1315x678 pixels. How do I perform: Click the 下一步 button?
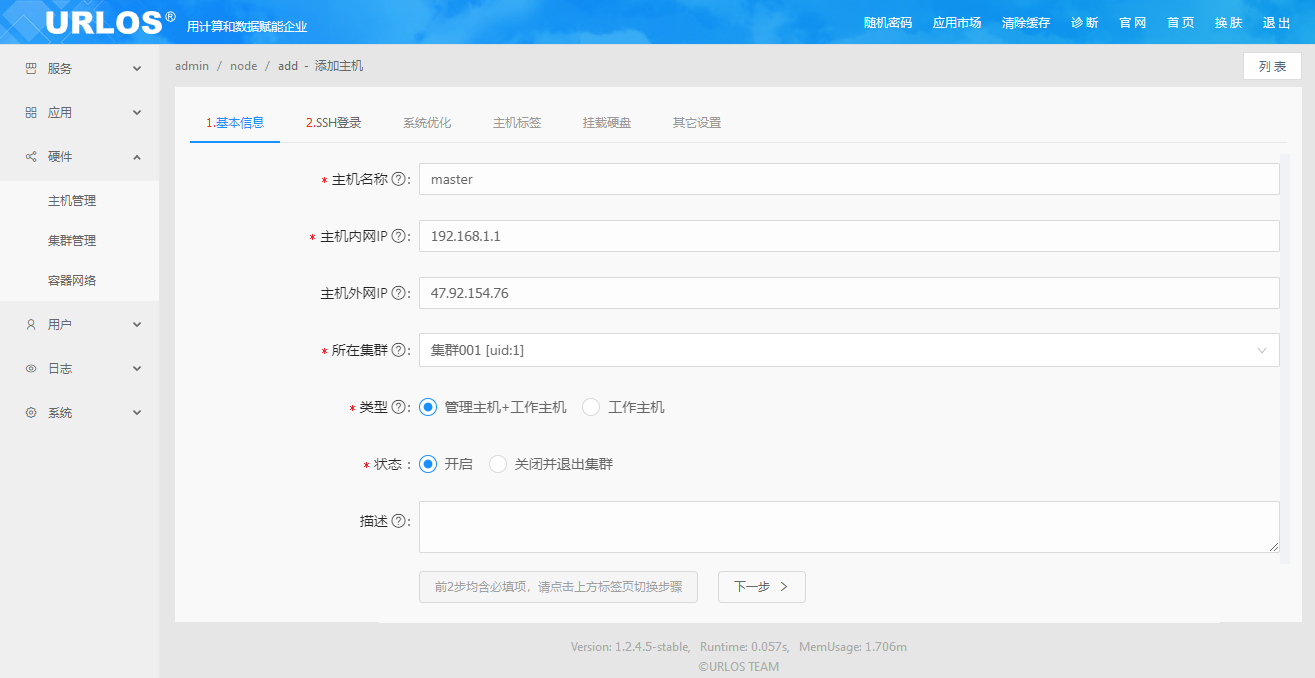[761, 587]
